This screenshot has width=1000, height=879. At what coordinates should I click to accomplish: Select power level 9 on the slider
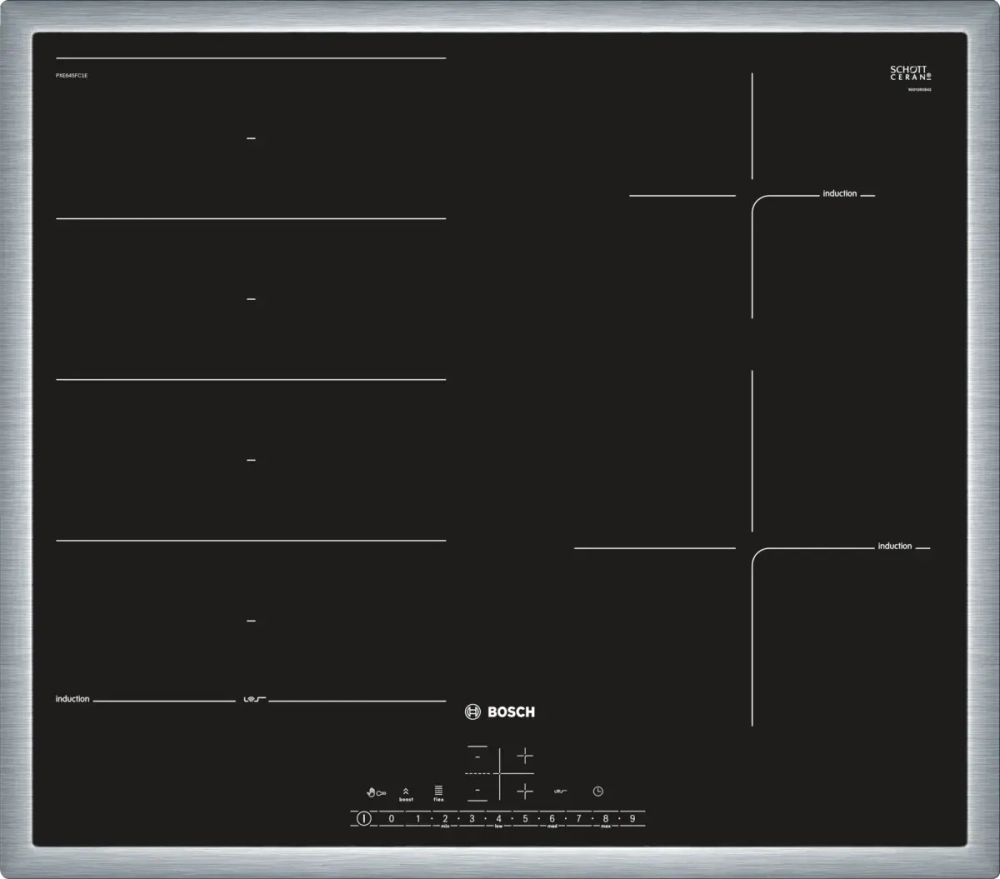coord(632,818)
